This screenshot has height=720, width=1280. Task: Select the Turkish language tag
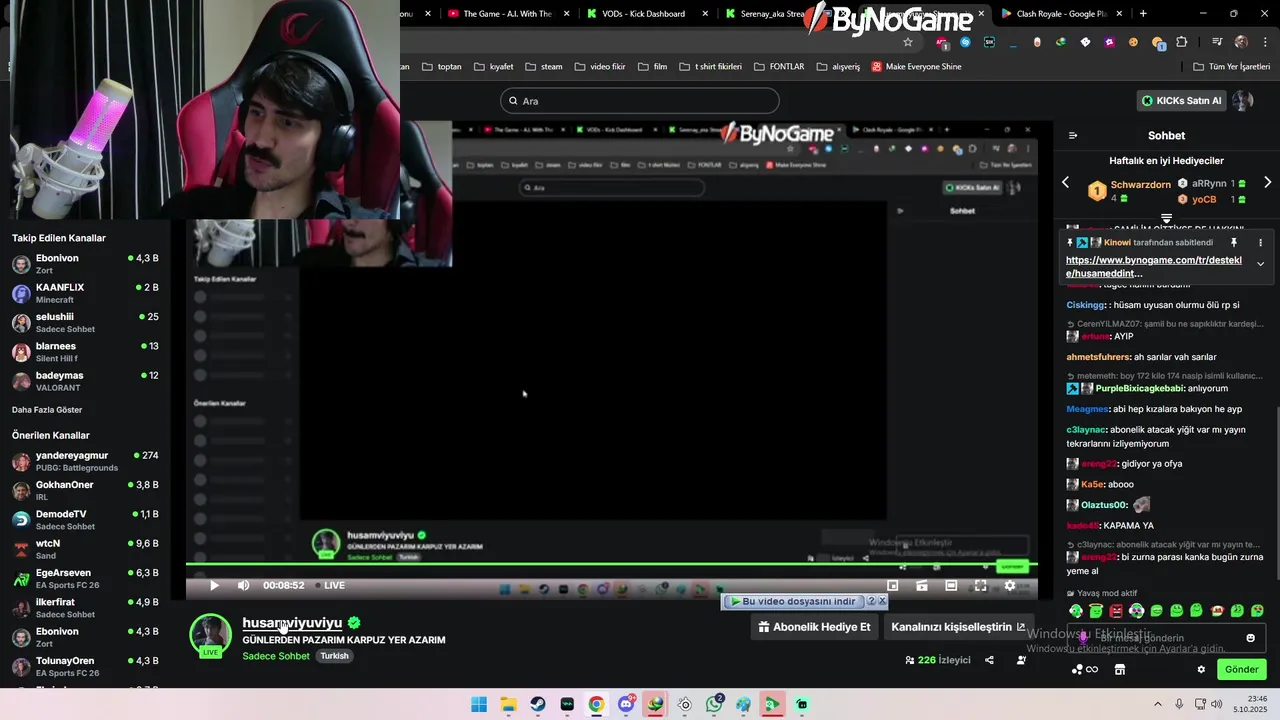334,656
